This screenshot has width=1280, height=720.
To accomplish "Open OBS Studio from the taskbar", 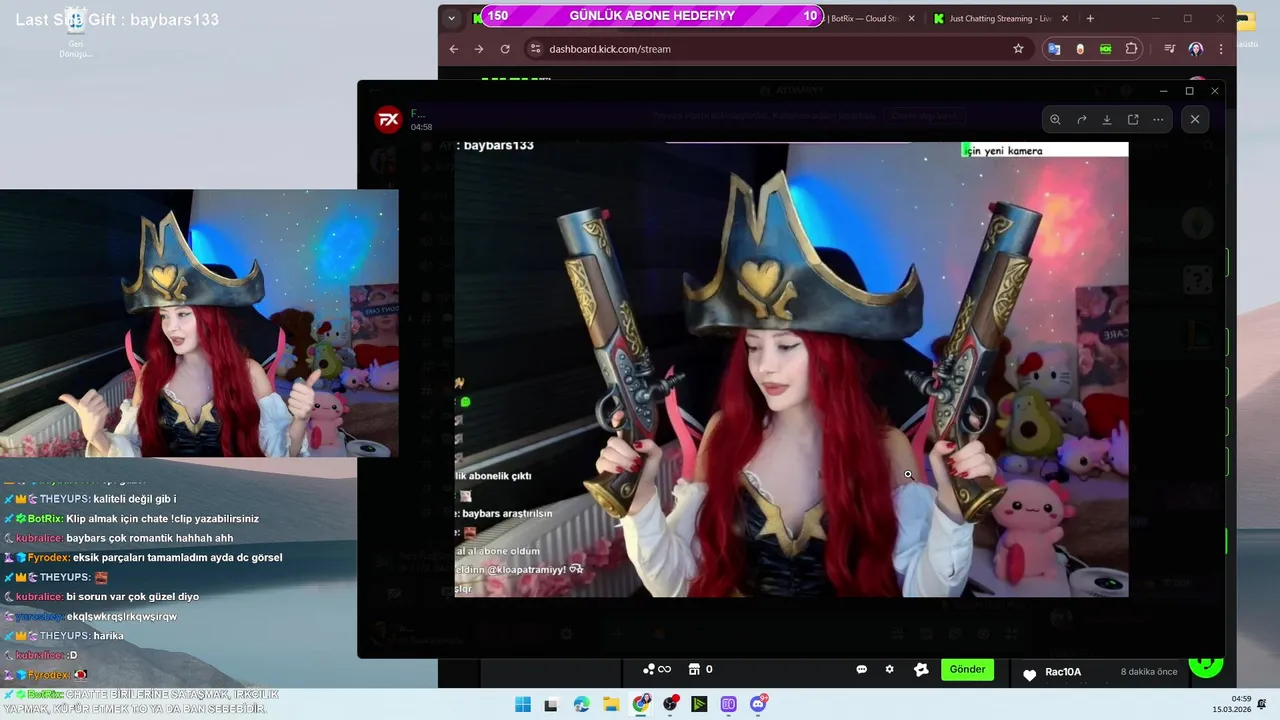I will pyautogui.click(x=670, y=704).
